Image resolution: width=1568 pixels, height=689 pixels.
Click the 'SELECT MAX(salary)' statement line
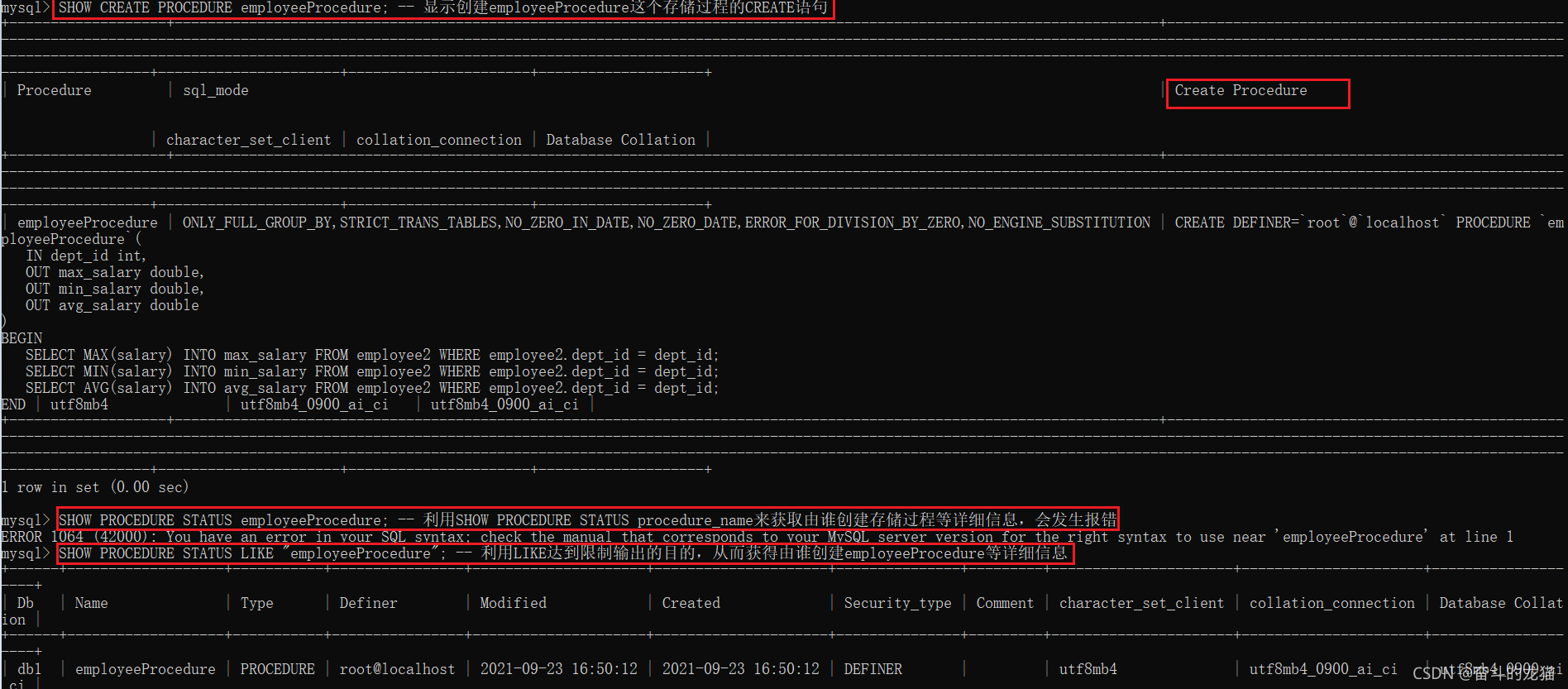point(372,355)
